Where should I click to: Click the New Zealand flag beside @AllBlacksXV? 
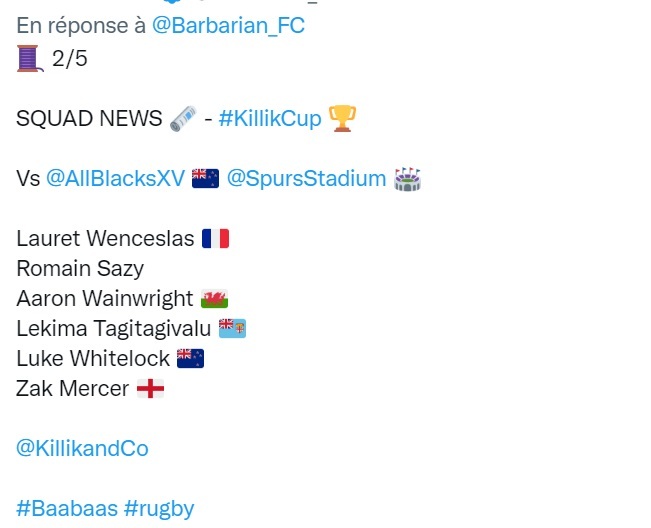(x=205, y=179)
